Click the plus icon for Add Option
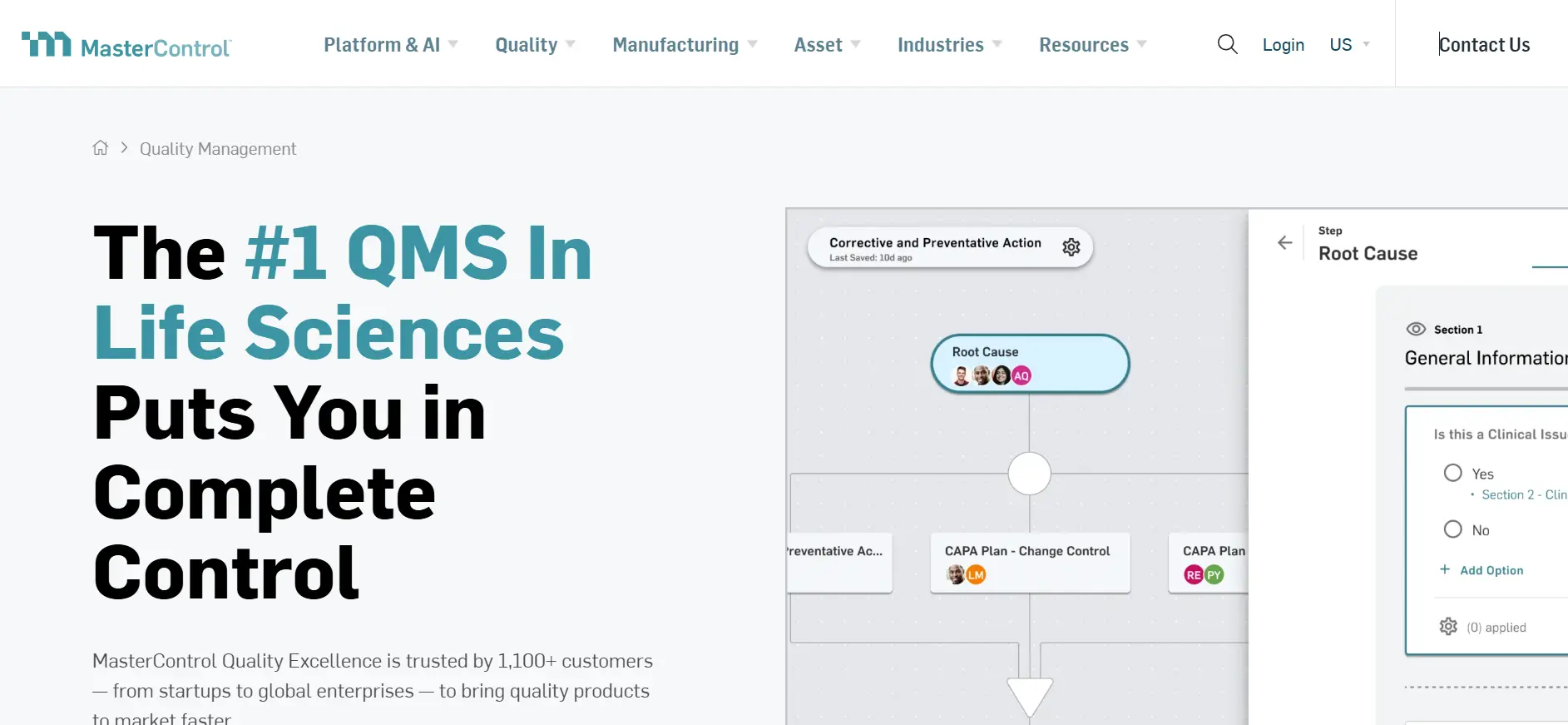The width and height of the screenshot is (1568, 725). pyautogui.click(x=1445, y=569)
